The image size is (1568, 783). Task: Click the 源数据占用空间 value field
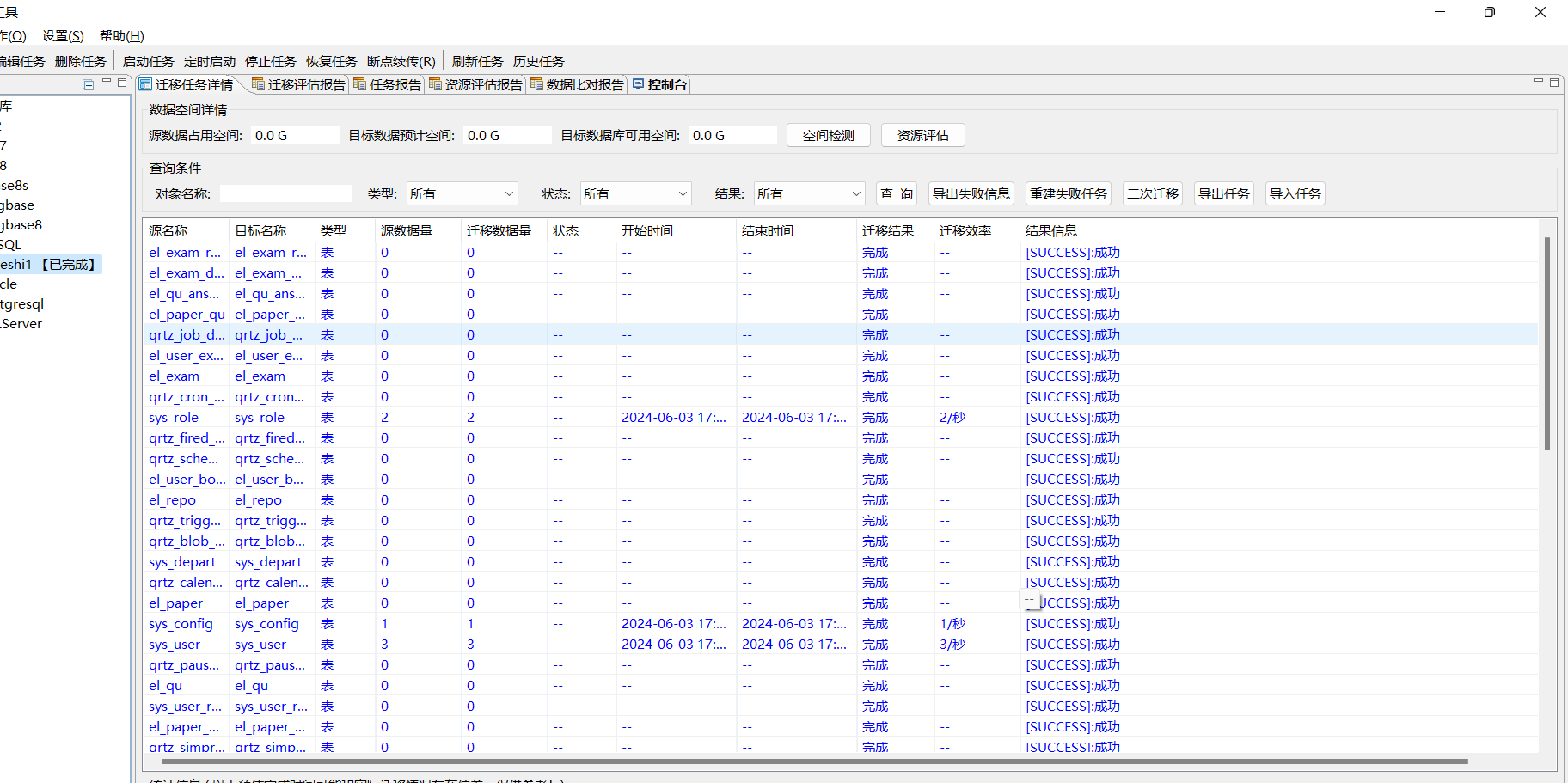(295, 136)
